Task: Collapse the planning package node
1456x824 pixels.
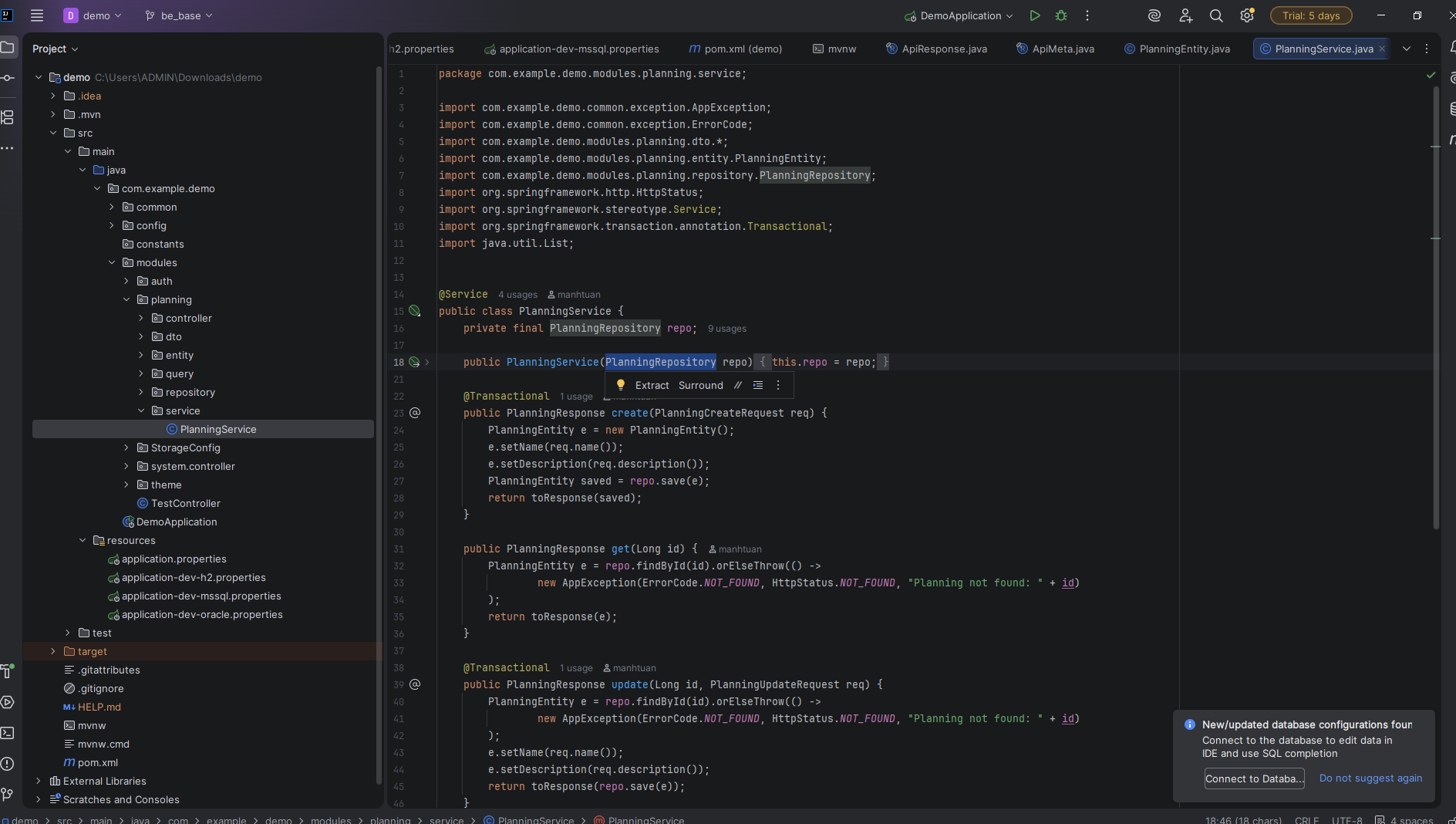Action: pos(126,299)
